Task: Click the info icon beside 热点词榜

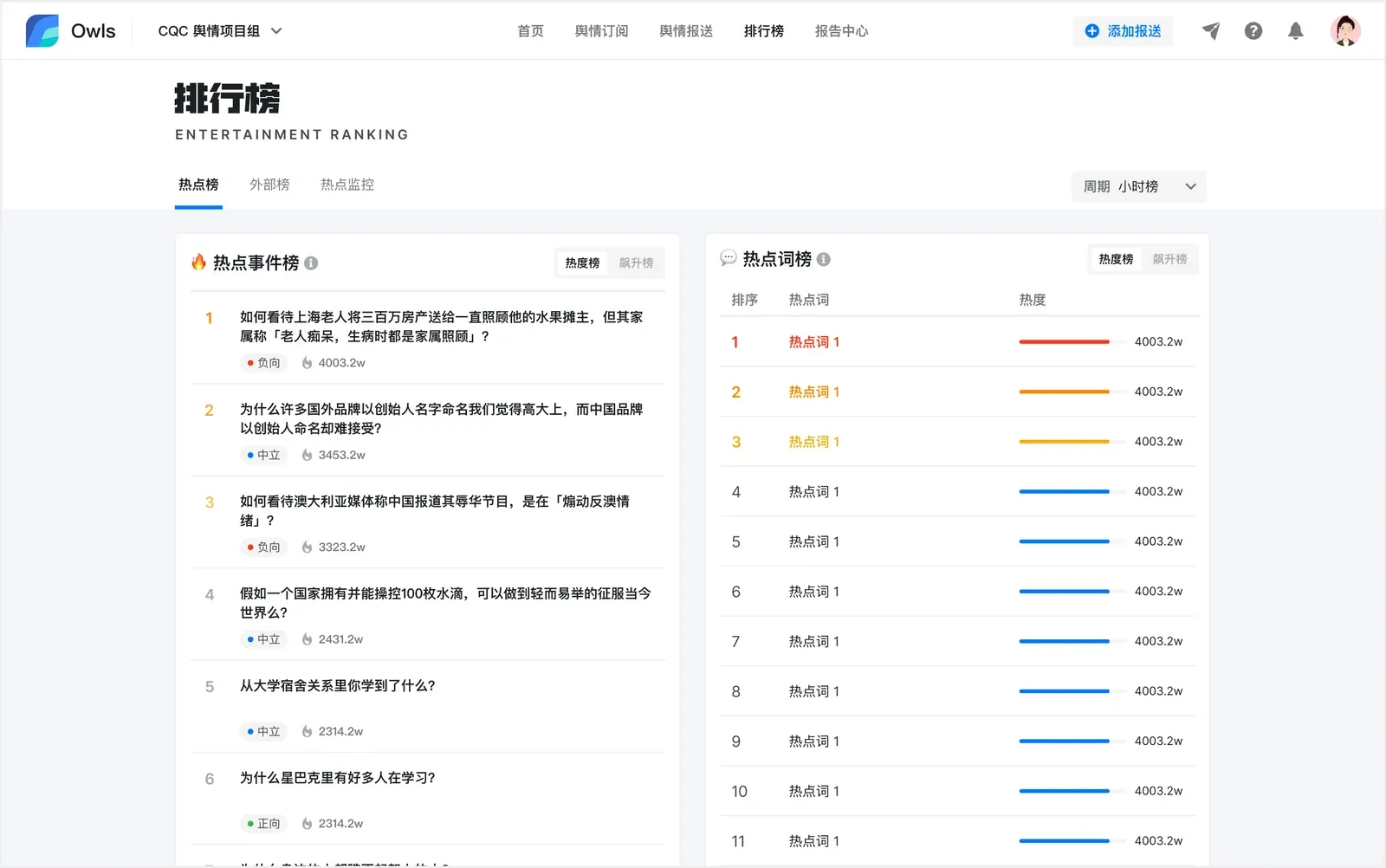Action: tap(824, 259)
